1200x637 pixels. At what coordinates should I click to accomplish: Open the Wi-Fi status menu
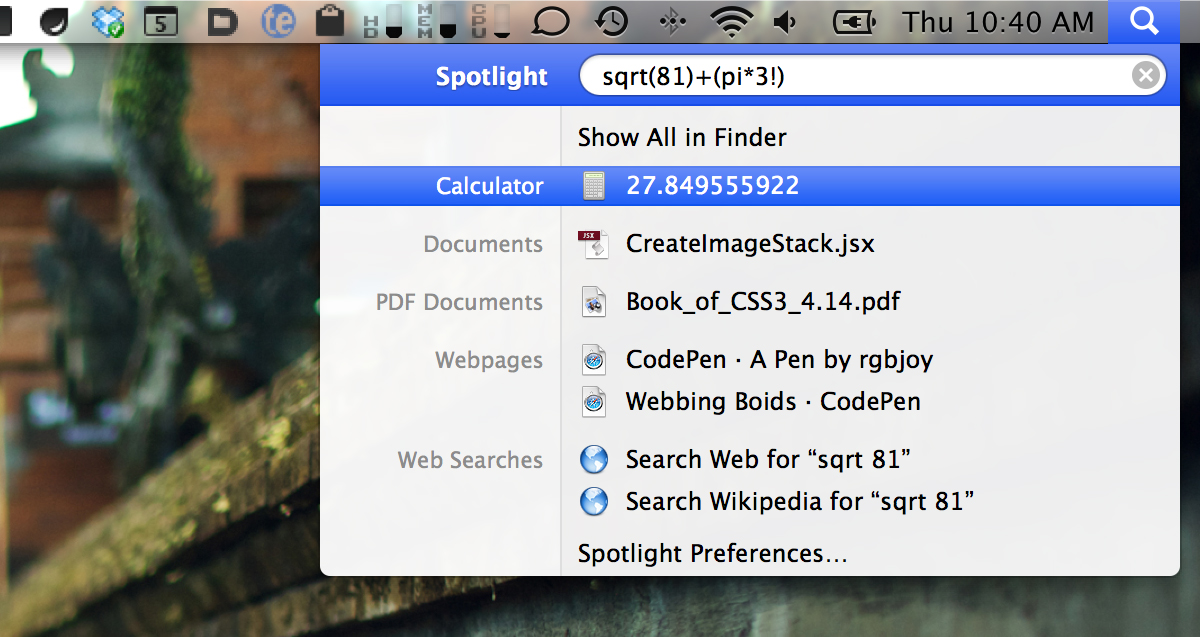pos(731,21)
